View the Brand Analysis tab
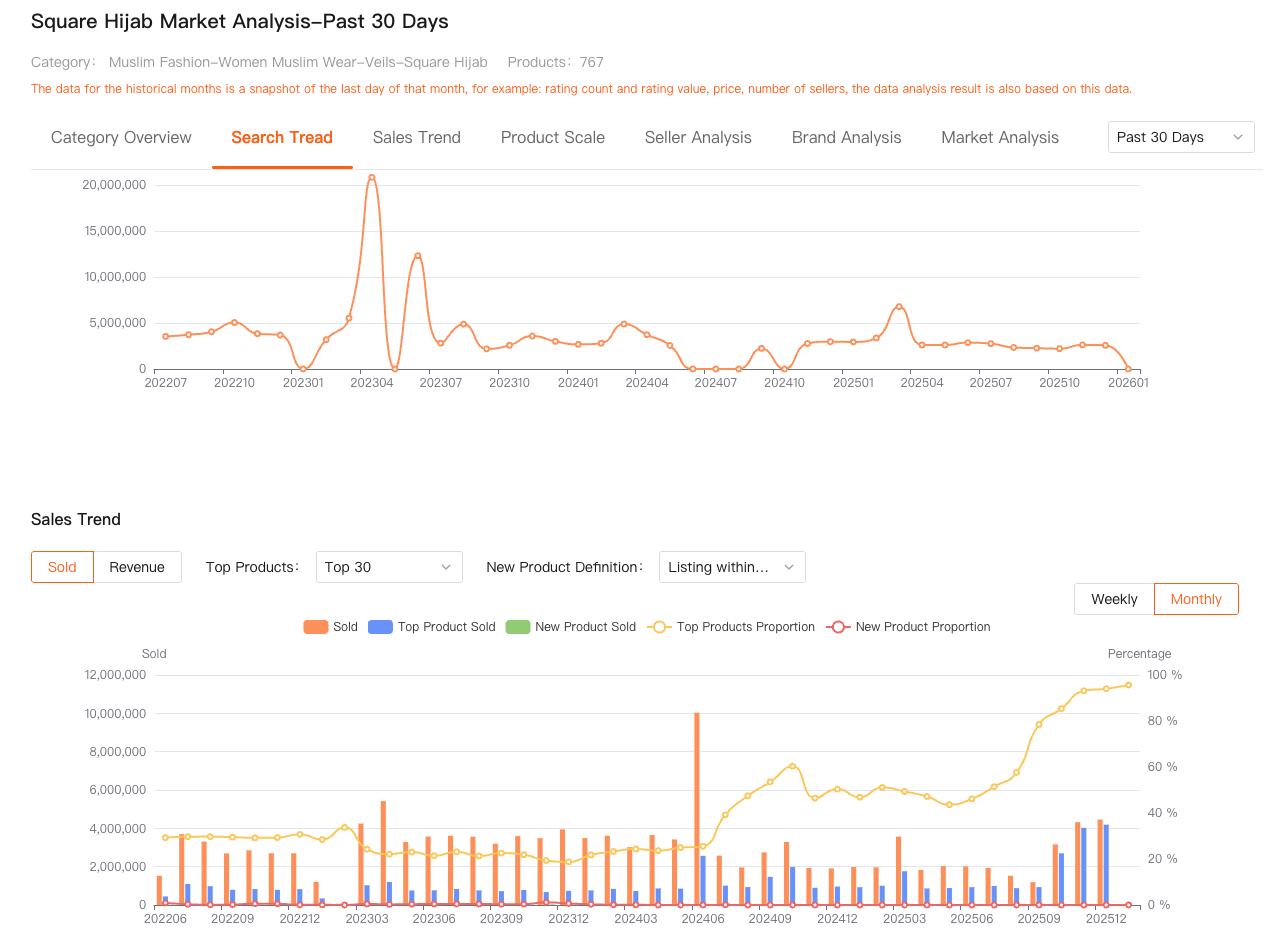Screen dimensions: 1271x941 (x=846, y=138)
